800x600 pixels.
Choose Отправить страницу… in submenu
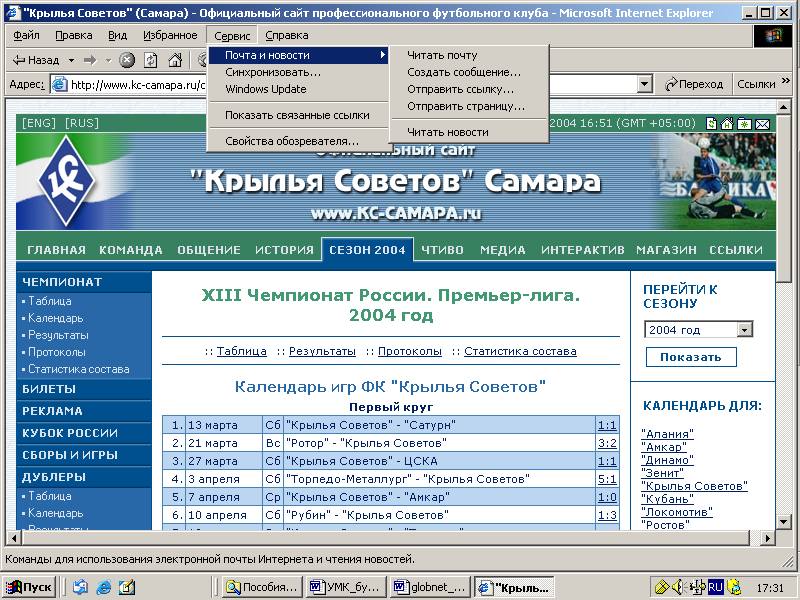[x=469, y=106]
